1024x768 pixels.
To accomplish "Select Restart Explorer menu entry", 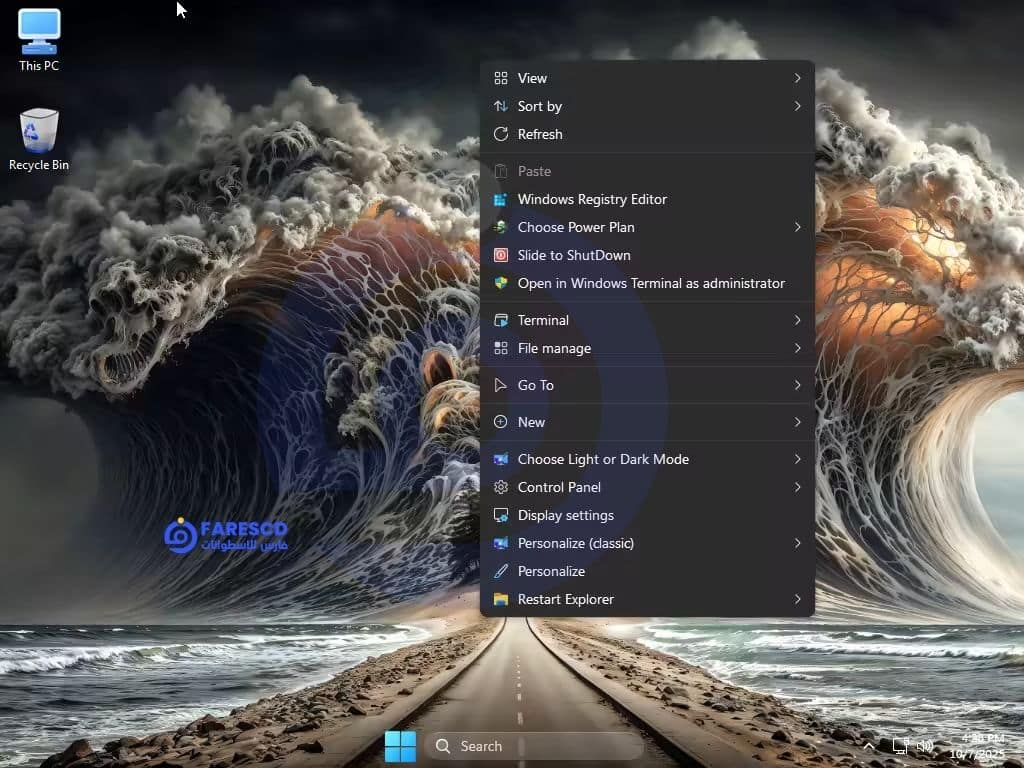I will [566, 599].
